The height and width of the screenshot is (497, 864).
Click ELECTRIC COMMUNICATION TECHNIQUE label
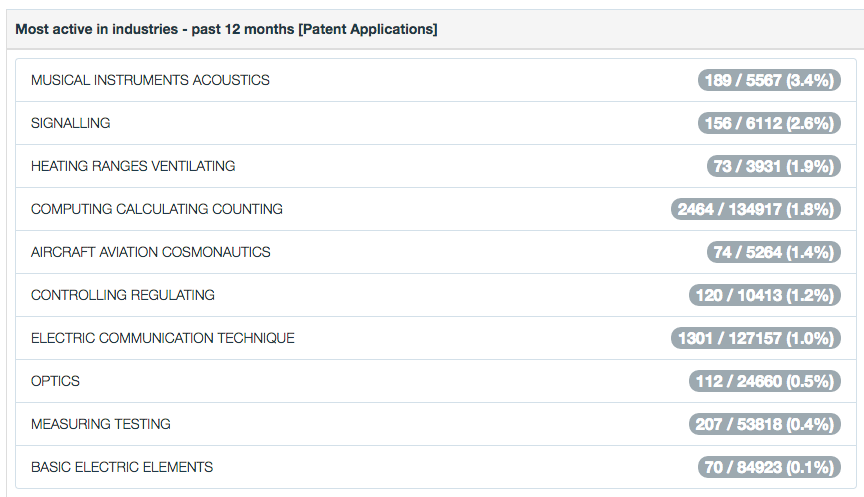[x=163, y=338]
